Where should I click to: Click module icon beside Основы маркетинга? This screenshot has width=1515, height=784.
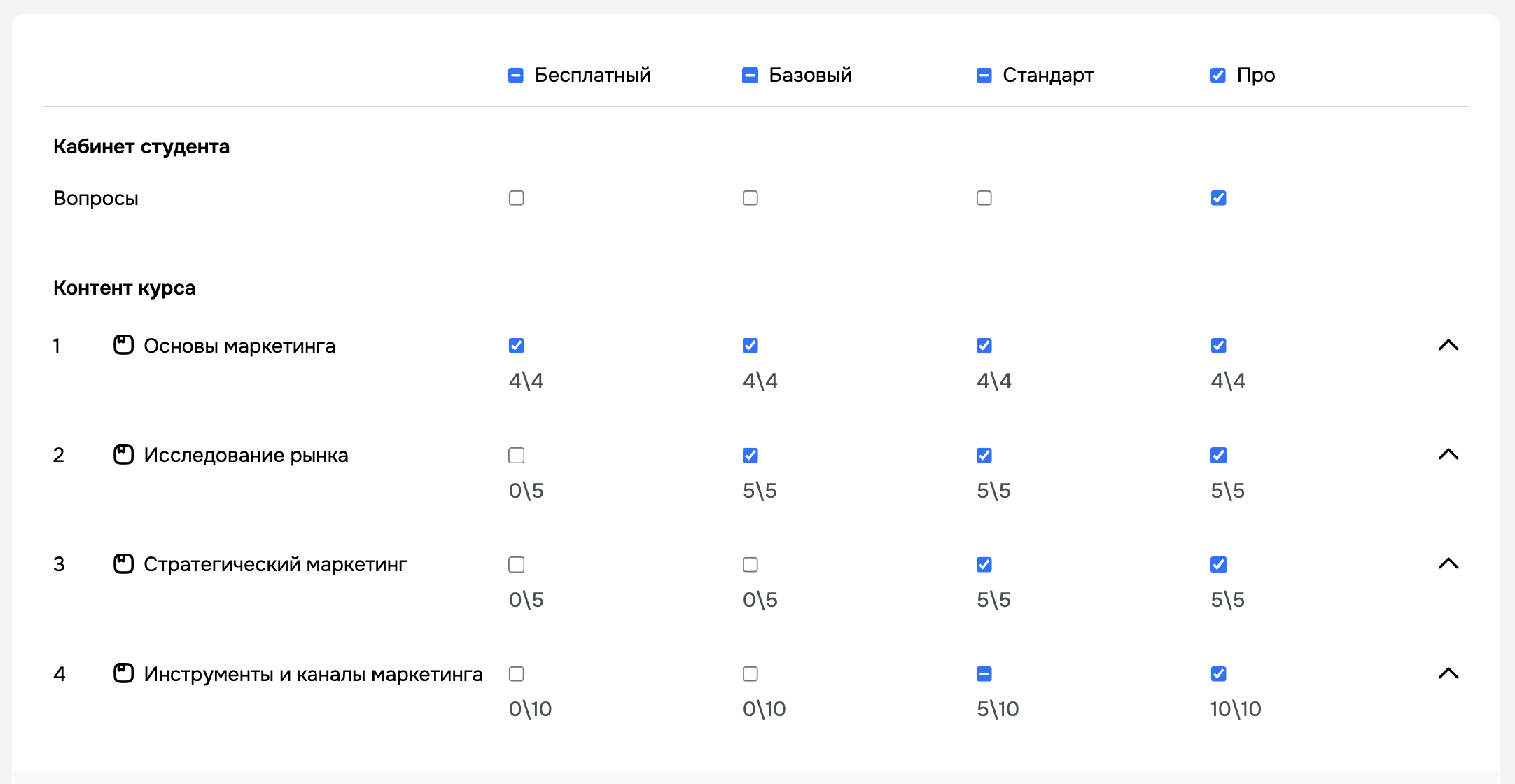[123, 345]
